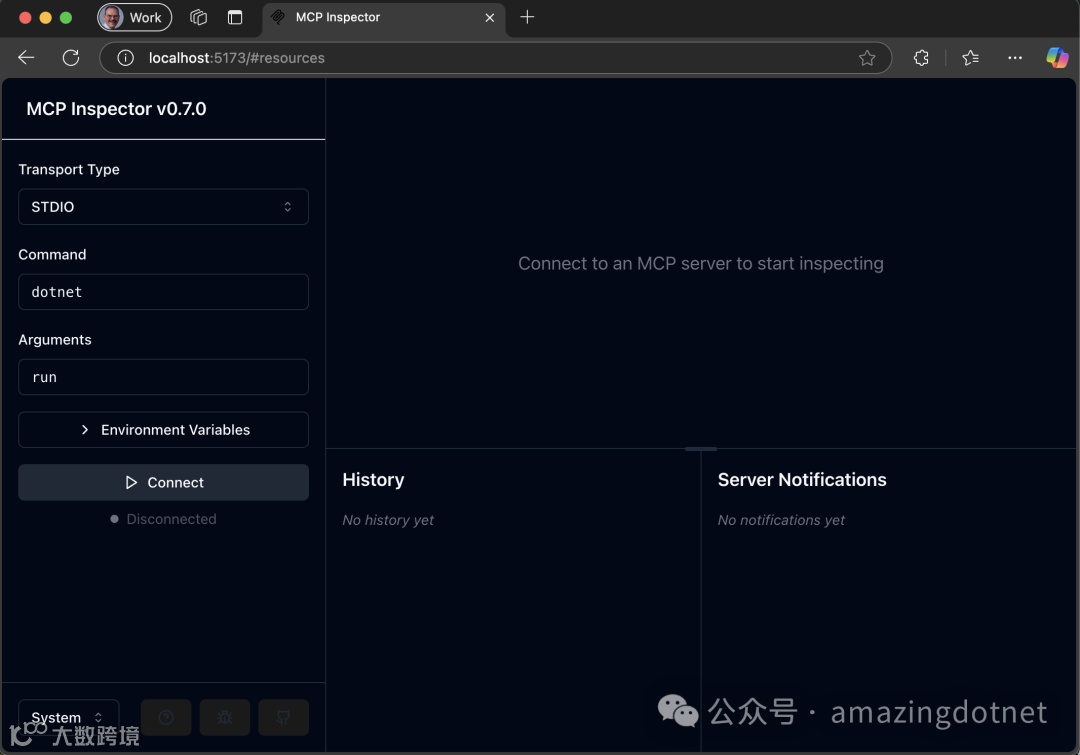
Task: Click the Transport Type label
Action: point(69,169)
